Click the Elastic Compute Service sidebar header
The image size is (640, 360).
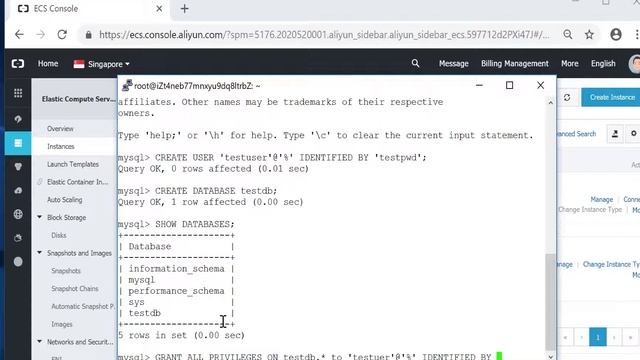(x=78, y=99)
